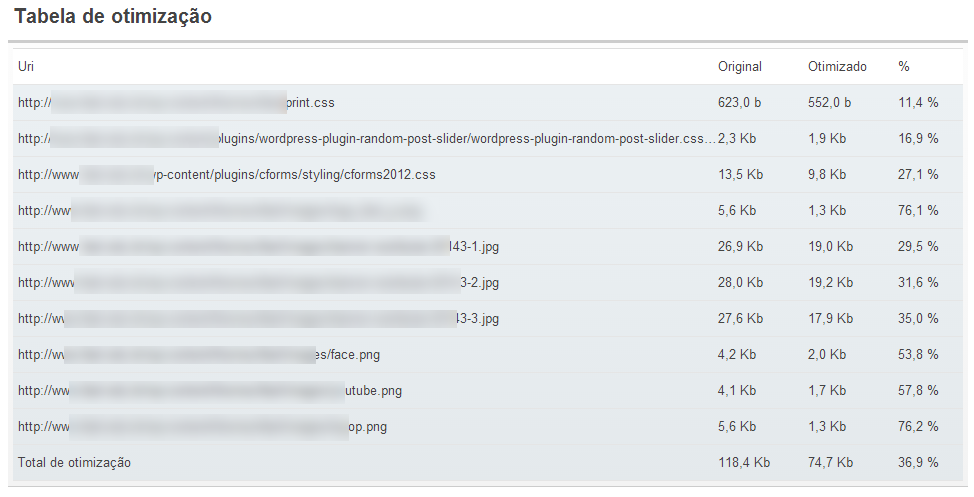Open the URI ending in 3-2.jpg
Viewport: 974px width, 497px height.
[258, 283]
